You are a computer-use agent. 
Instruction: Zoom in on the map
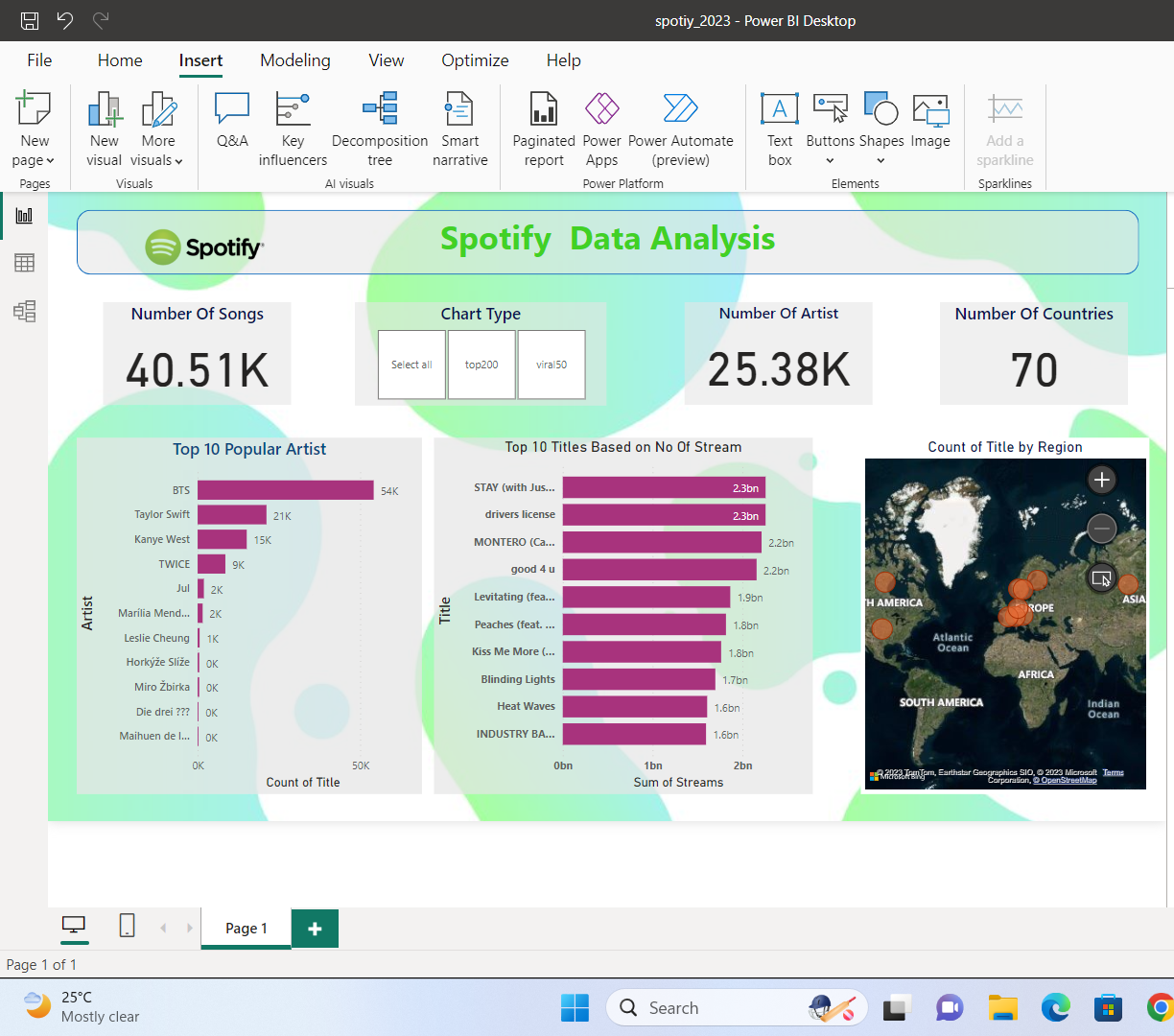pos(1102,480)
